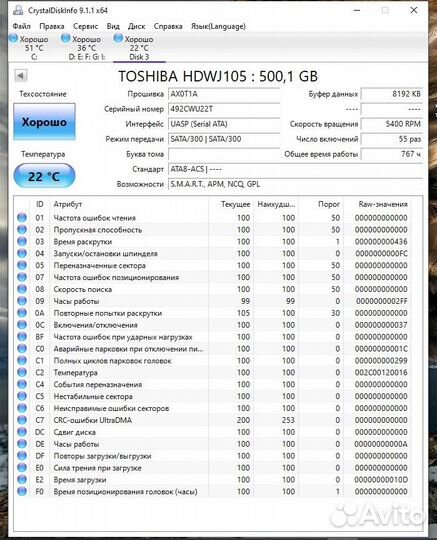437x540 pixels.
Task: Click status icon of attribute 07 Частота ошибок позиционирования
Action: [x=22, y=277]
